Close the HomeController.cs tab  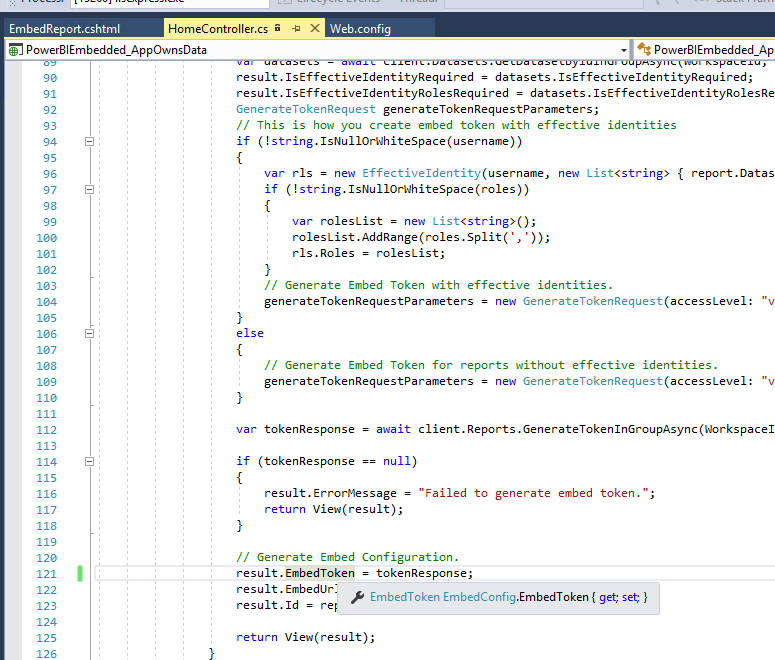[314, 28]
